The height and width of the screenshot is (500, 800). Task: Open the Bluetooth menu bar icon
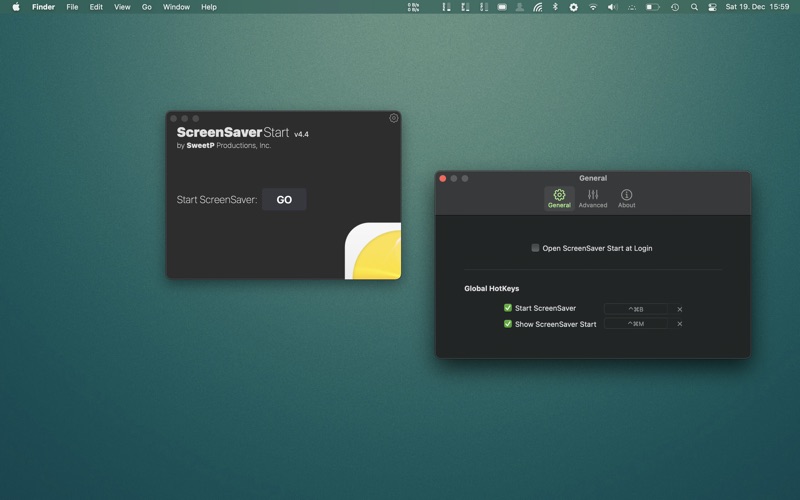pos(556,7)
